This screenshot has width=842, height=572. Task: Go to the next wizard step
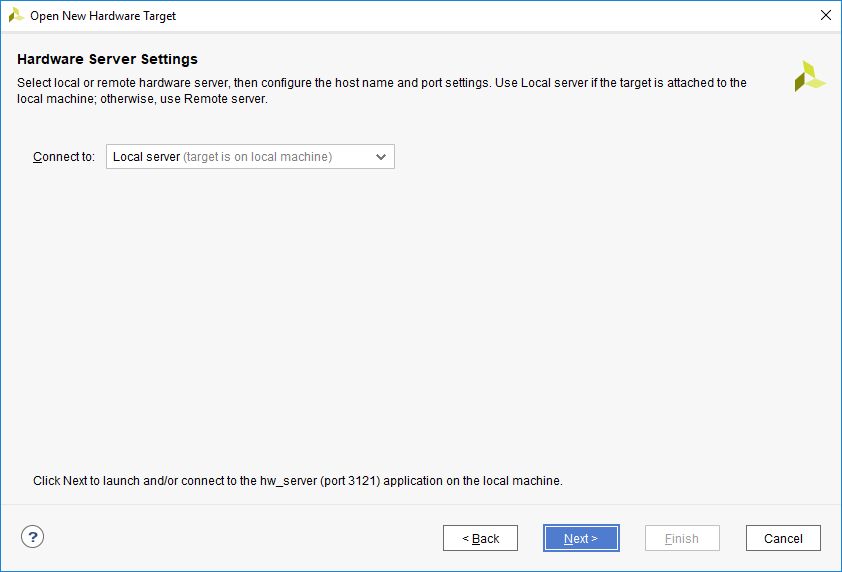[581, 538]
